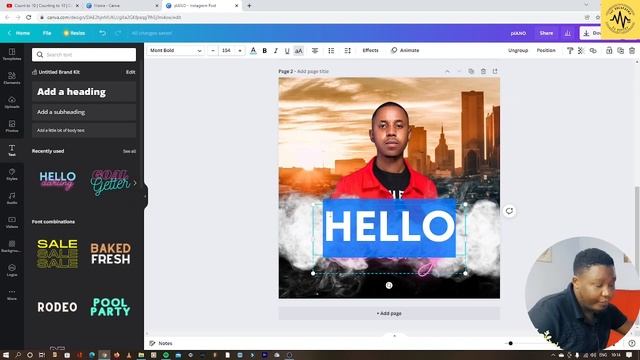Click the transparency icon
The width and height of the screenshot is (640, 360).
[581, 51]
